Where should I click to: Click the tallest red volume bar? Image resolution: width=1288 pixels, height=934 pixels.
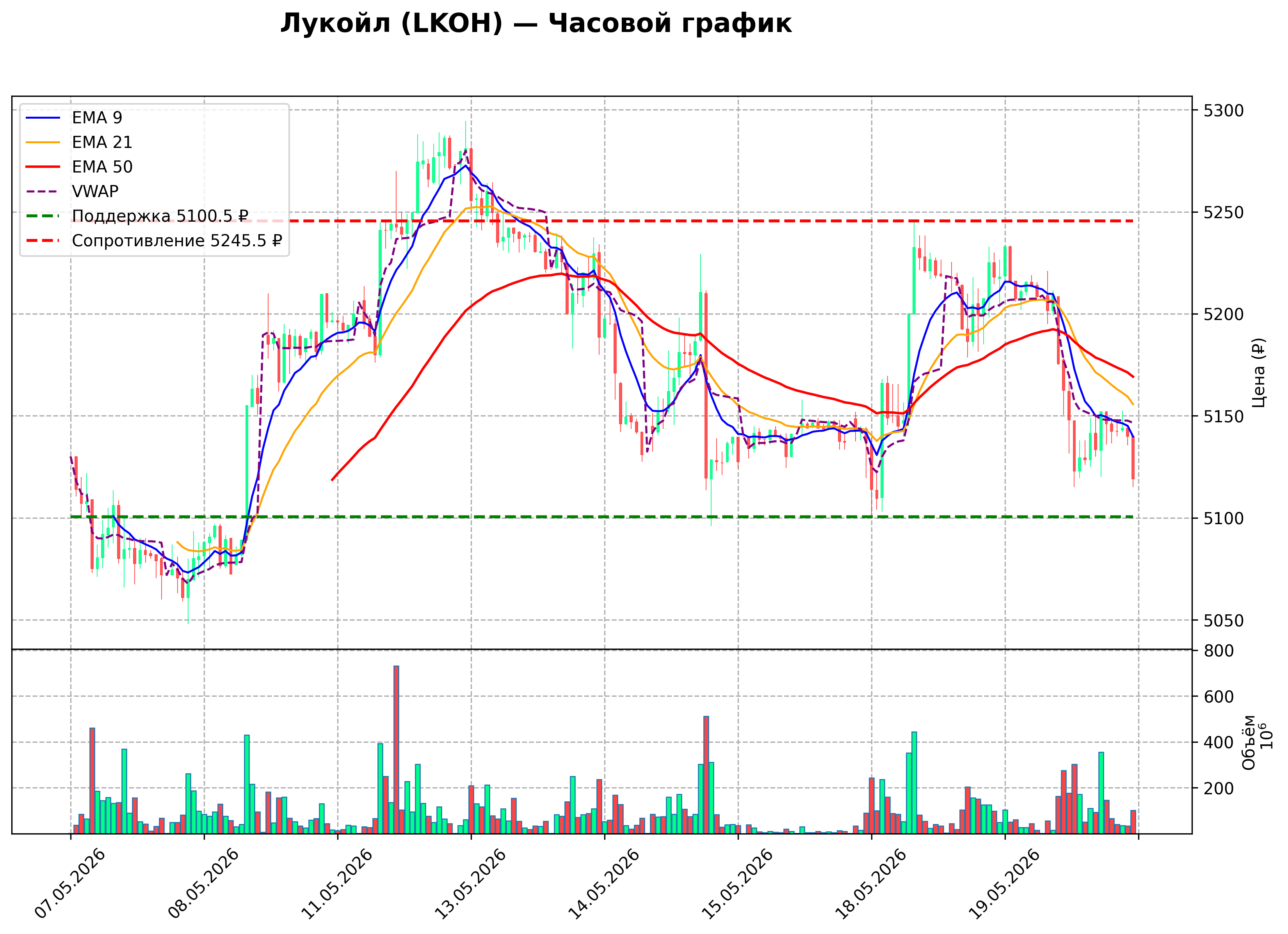[397, 749]
